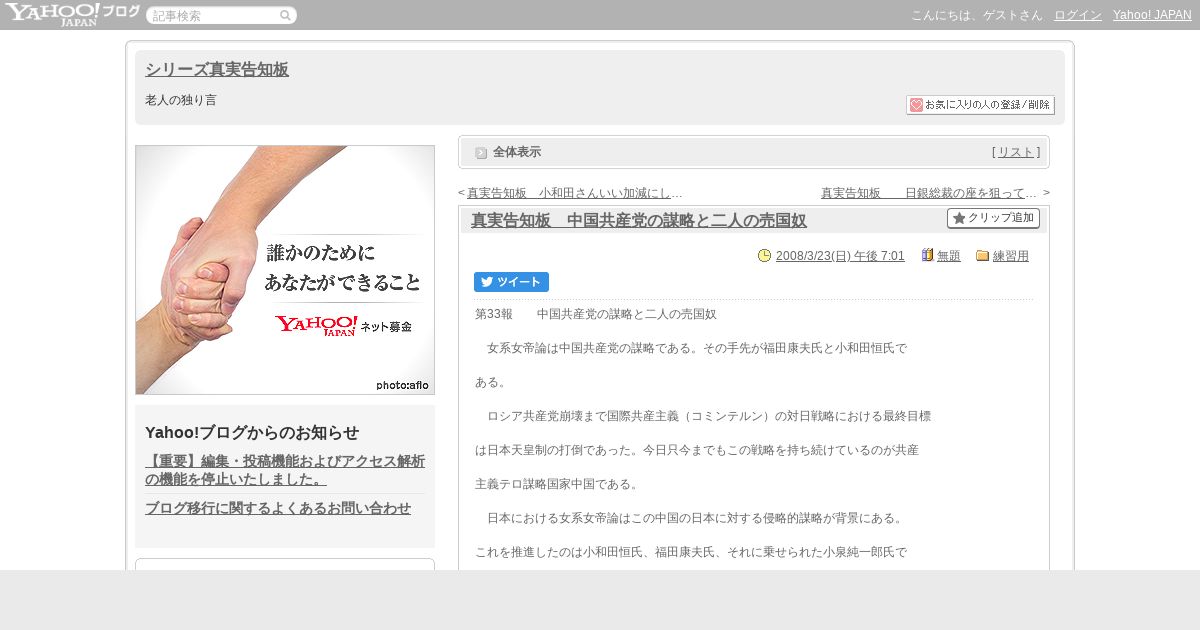Open 【重要】編集・投稿機能 停止 notice link

click(x=285, y=470)
